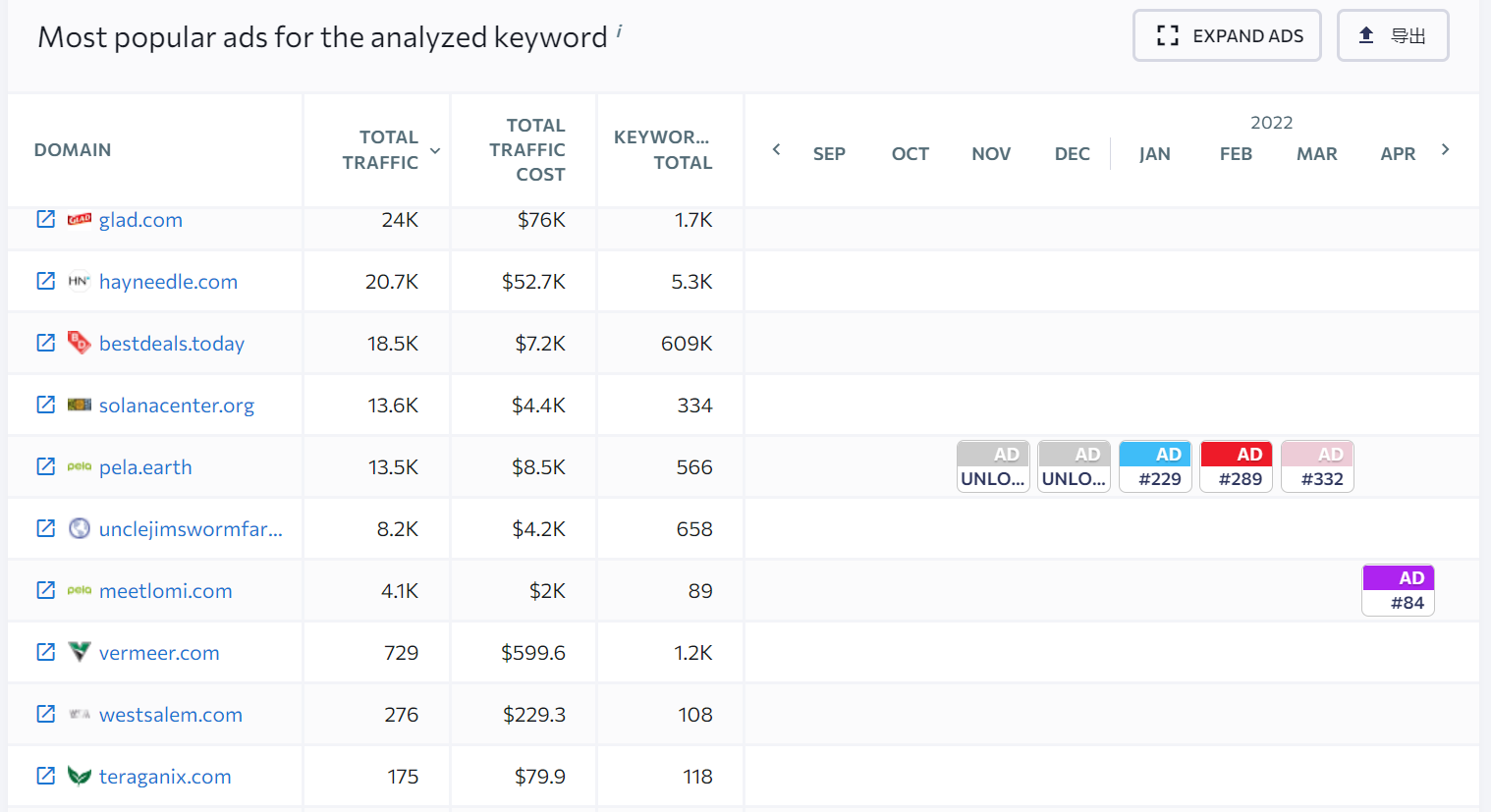The height and width of the screenshot is (812, 1491).
Task: Select pela.earth locked ad under NOV
Action: point(993,466)
